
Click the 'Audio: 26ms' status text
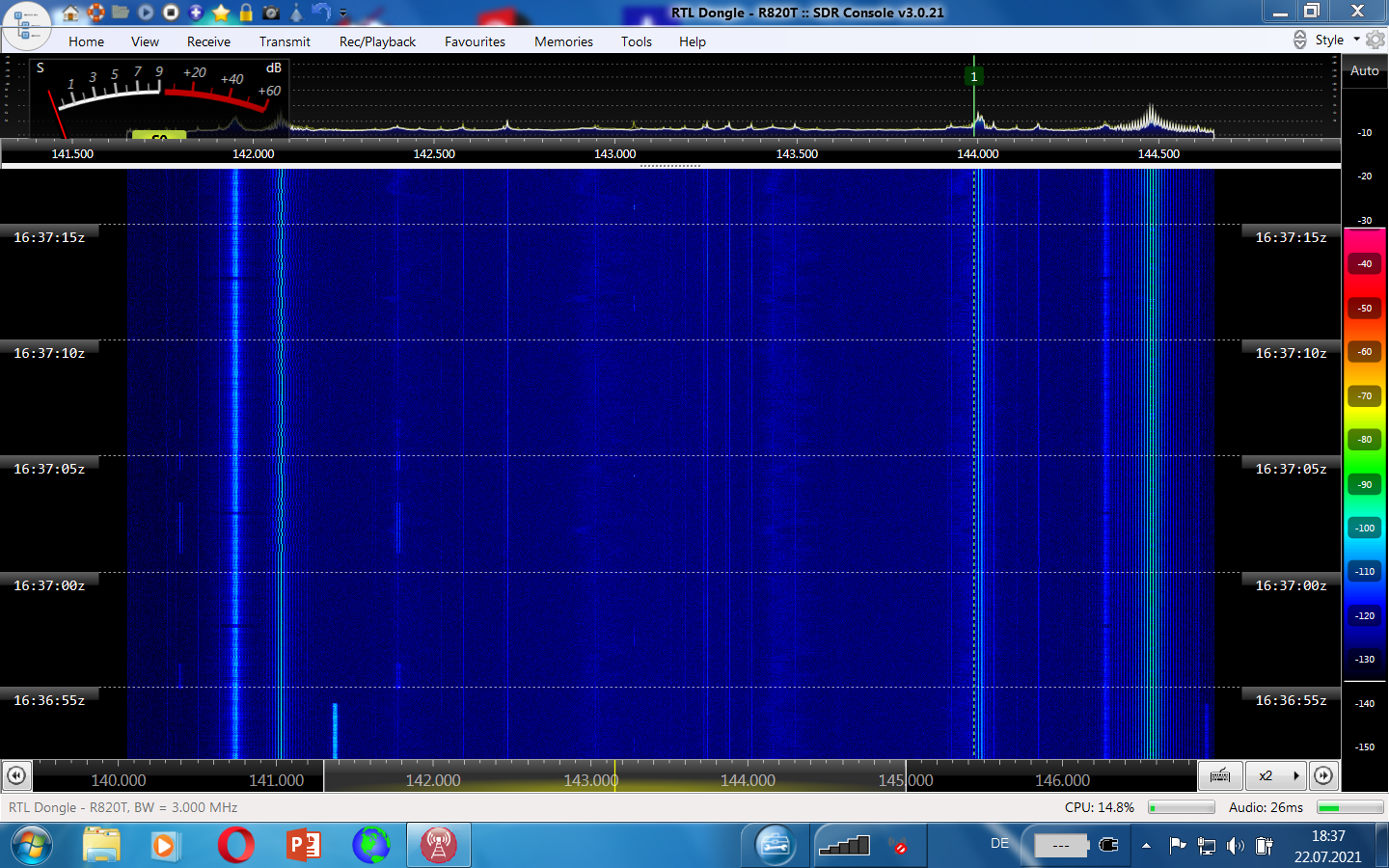tap(1266, 807)
